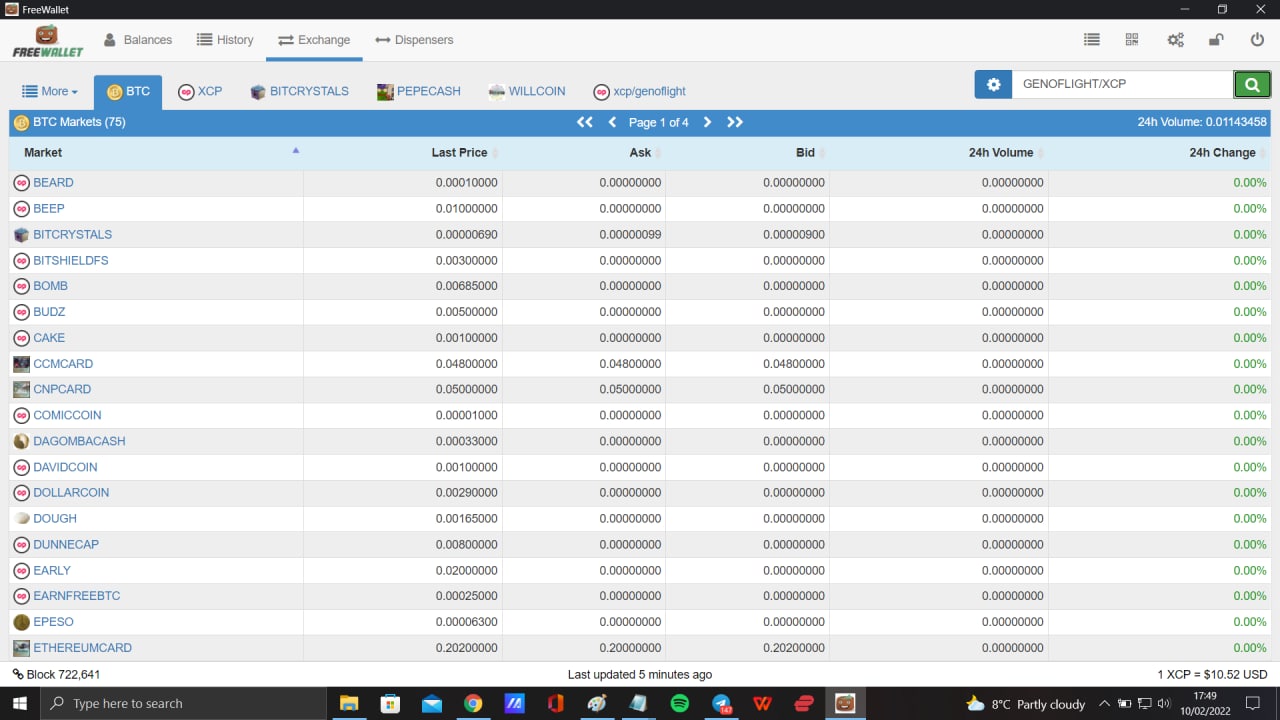Click the ETHEREUMCARD thumbnail icon

[21, 648]
